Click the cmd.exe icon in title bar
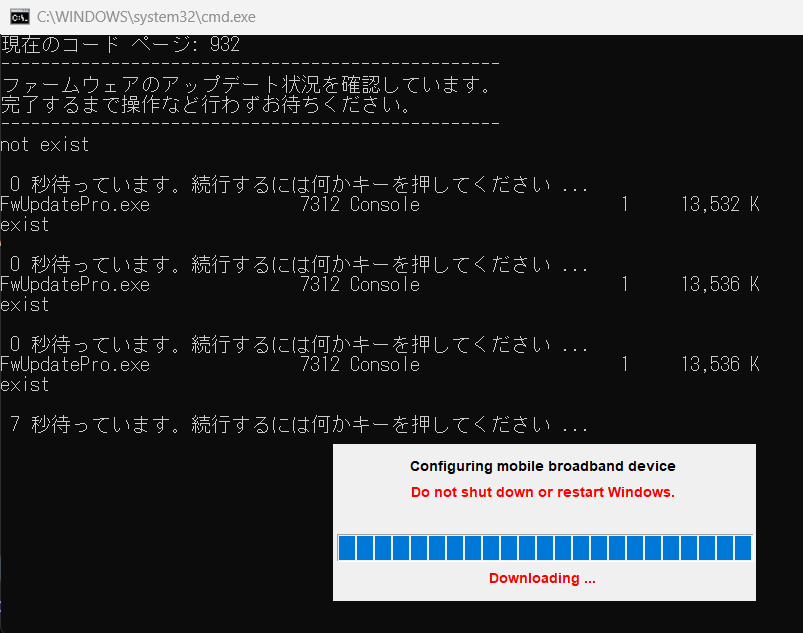Screen dimensions: 803x633 tap(17, 16)
